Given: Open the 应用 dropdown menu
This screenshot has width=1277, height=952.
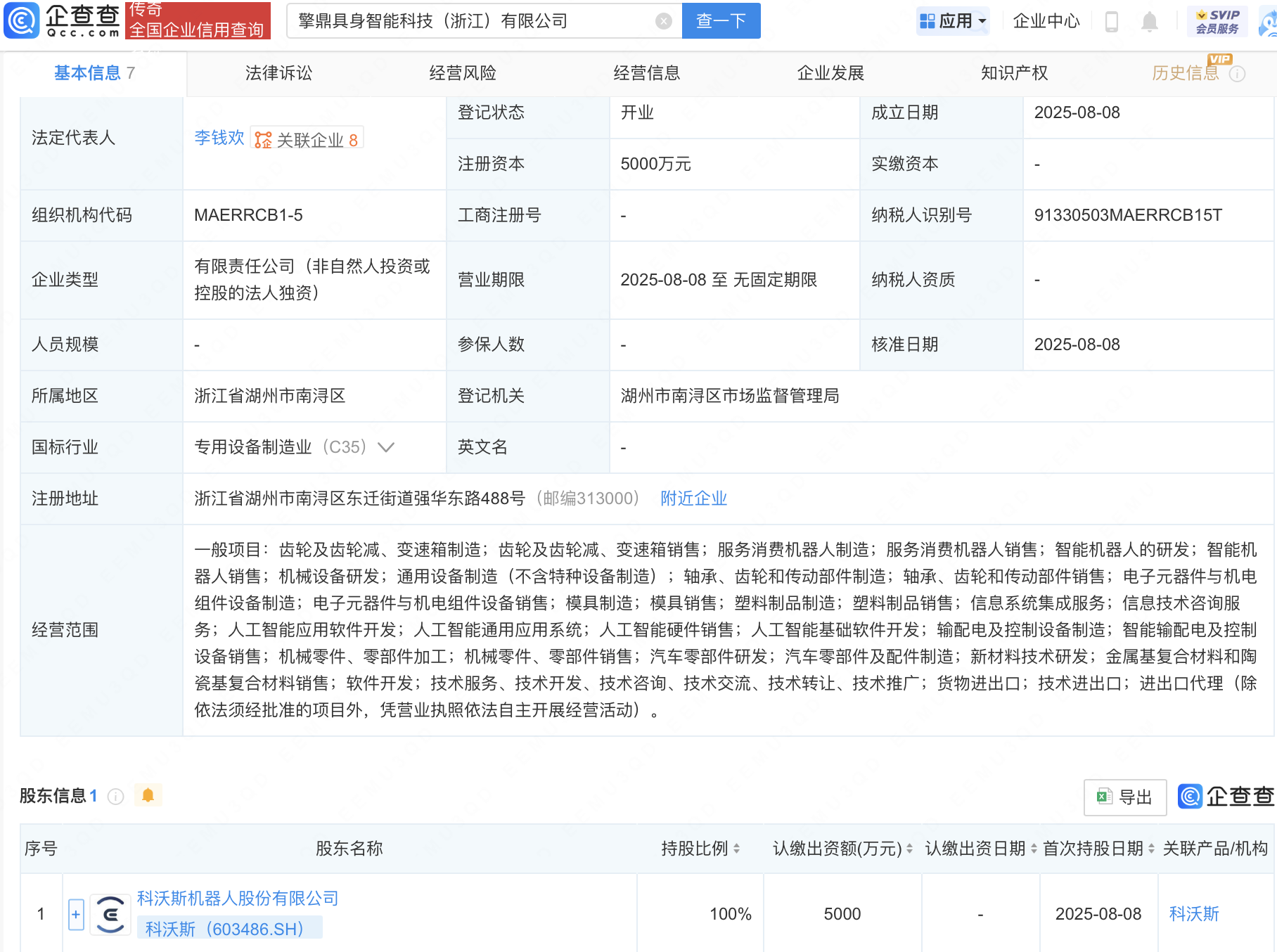Looking at the screenshot, I should click(953, 21).
